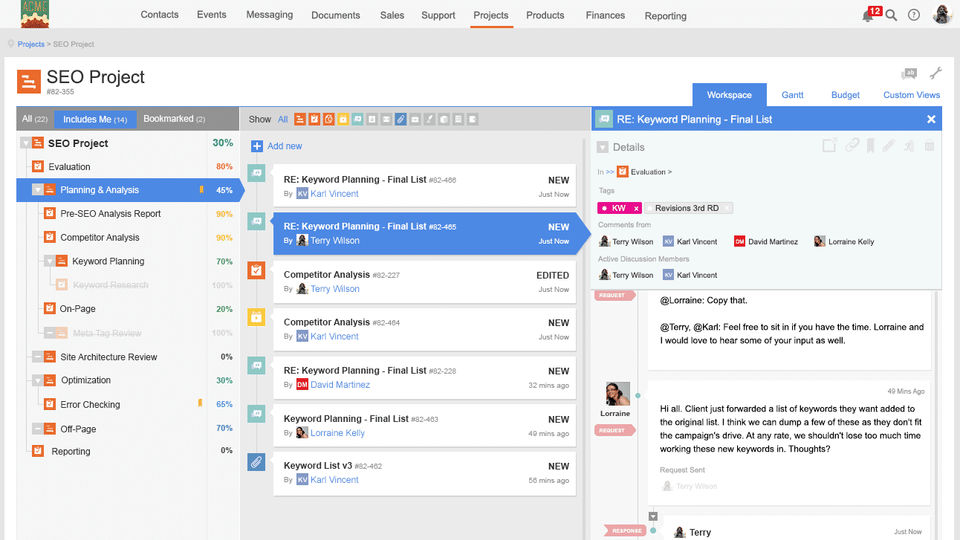960x540 pixels.
Task: Click the Revisions 3rd RD tag
Action: point(687,208)
